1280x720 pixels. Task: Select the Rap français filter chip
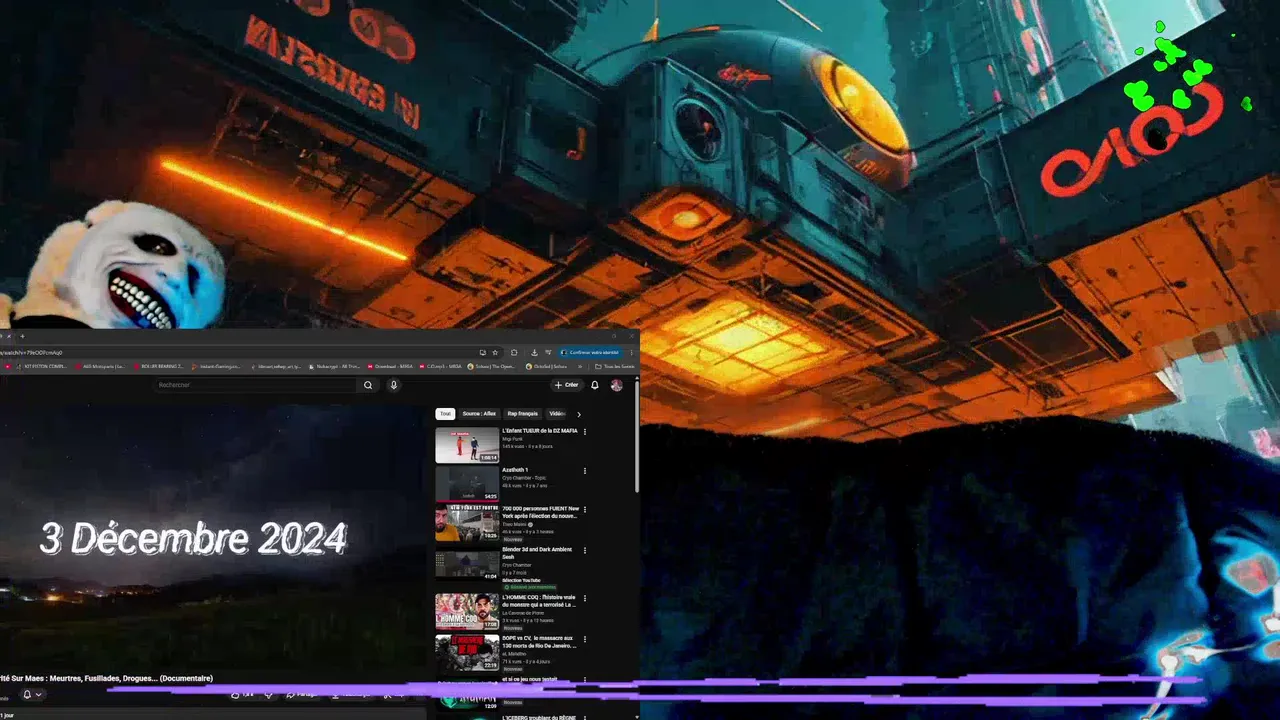tap(522, 414)
